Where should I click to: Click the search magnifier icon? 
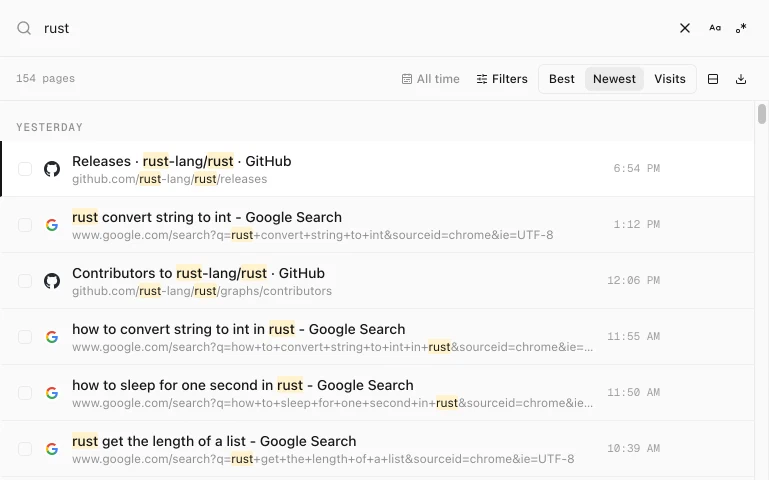pos(24,28)
